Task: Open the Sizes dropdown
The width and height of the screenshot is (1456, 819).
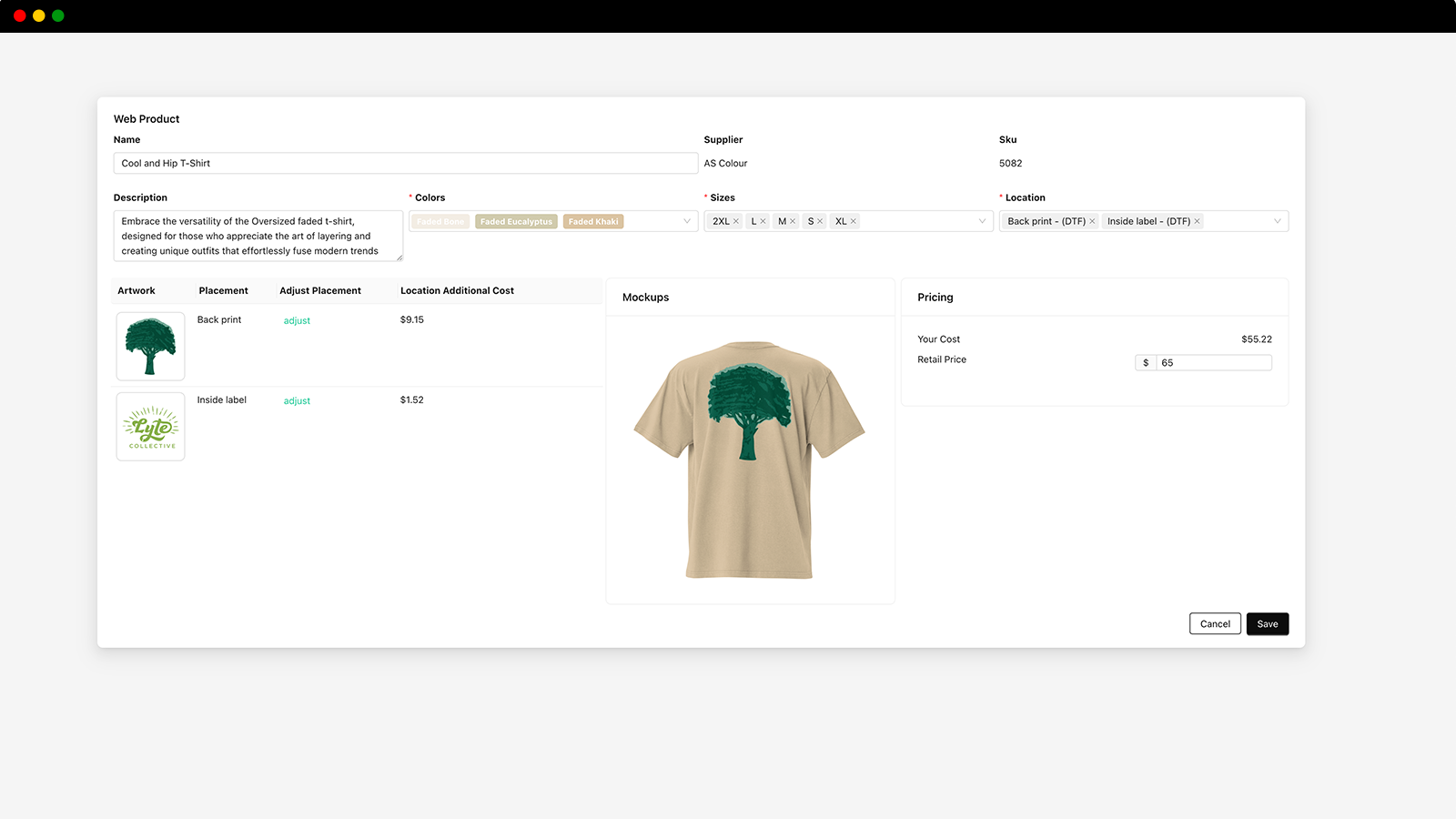Action: pos(981,220)
